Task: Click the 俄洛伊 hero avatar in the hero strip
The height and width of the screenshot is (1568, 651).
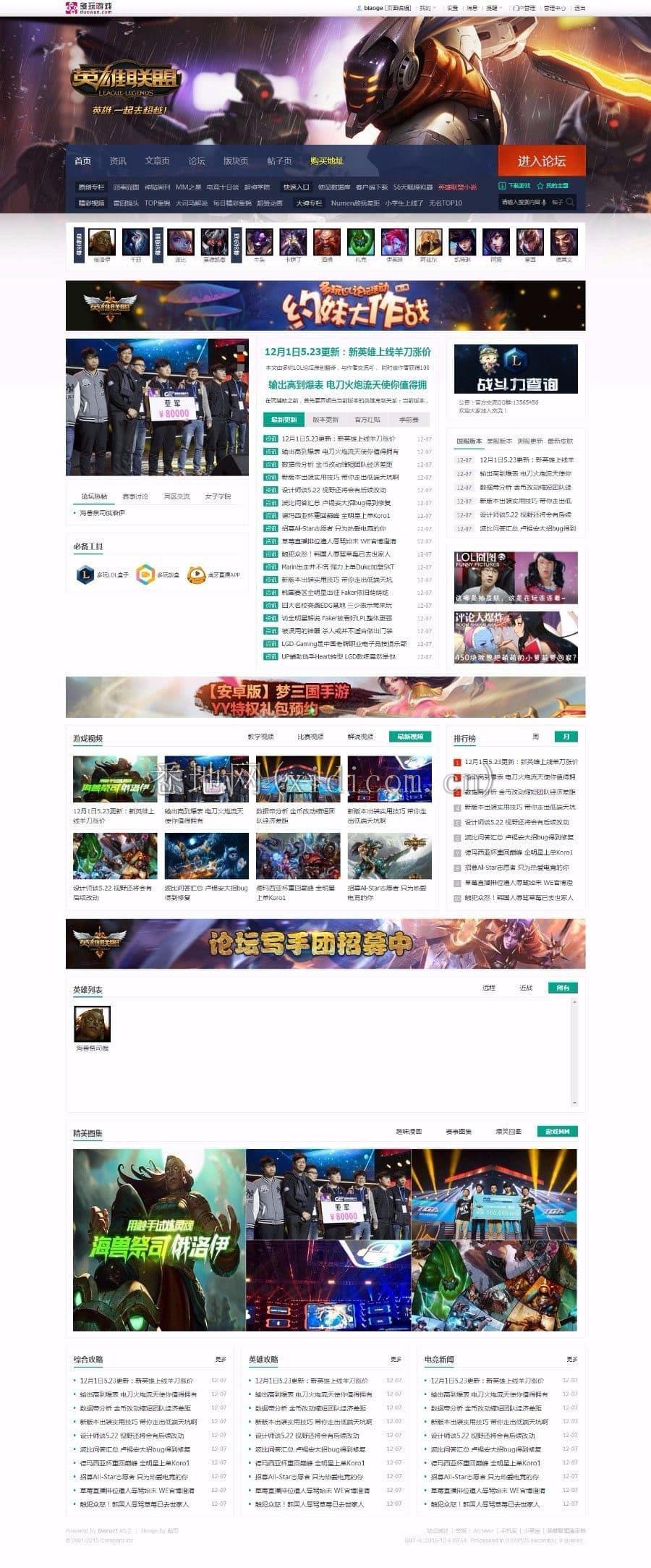Action: [x=102, y=242]
